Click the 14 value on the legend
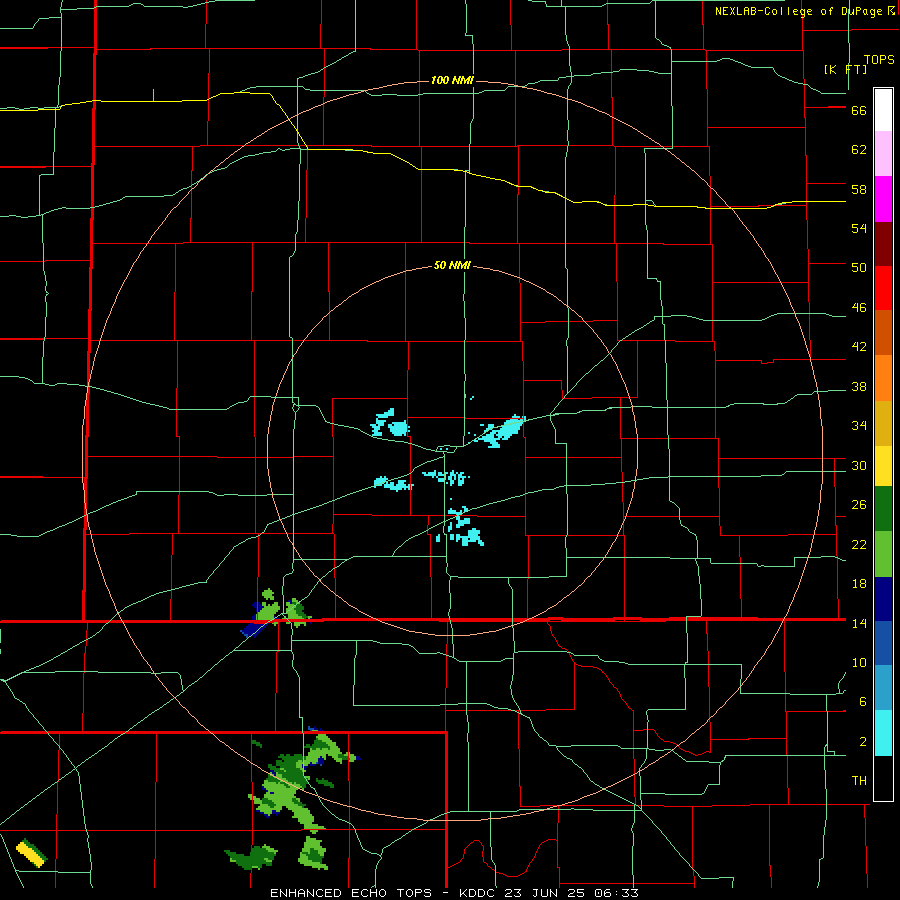900x900 pixels. [x=859, y=623]
